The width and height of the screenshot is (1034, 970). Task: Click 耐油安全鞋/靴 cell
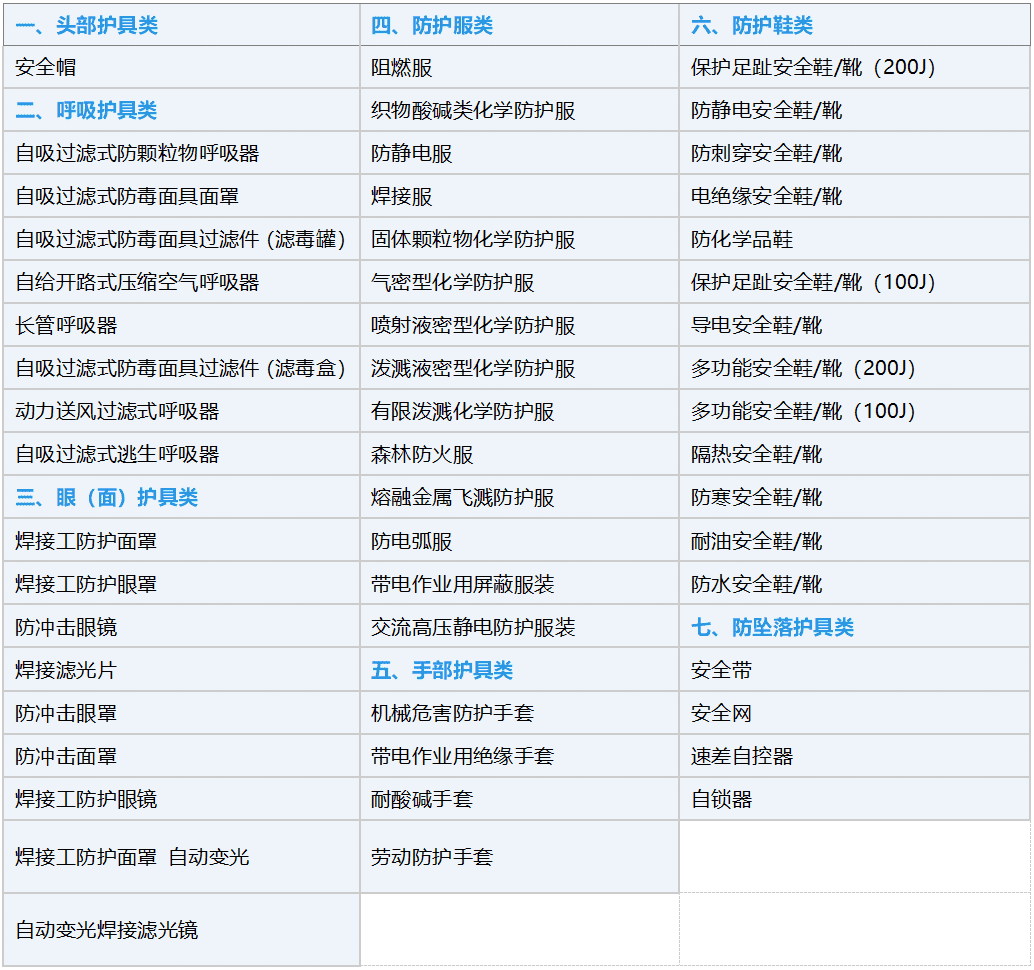[x=855, y=540]
